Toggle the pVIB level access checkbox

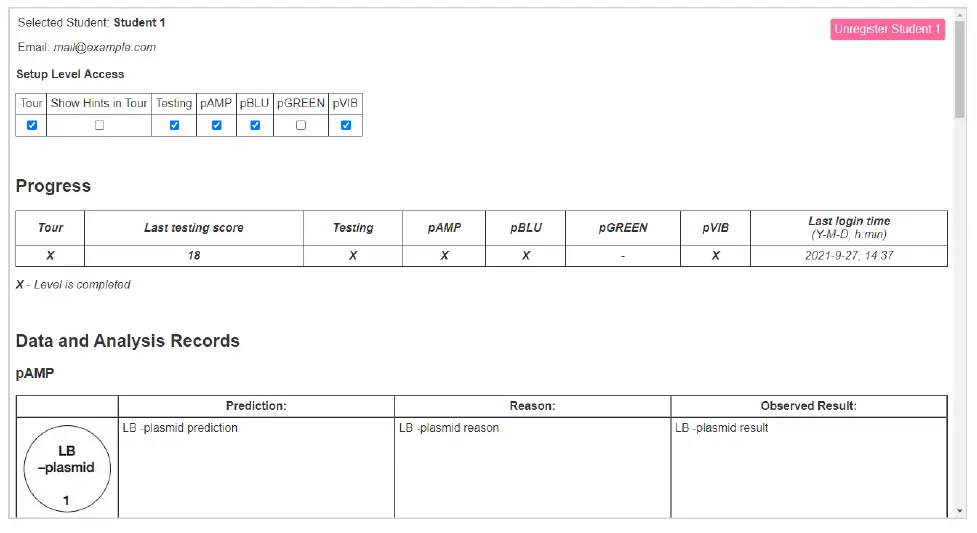click(346, 125)
